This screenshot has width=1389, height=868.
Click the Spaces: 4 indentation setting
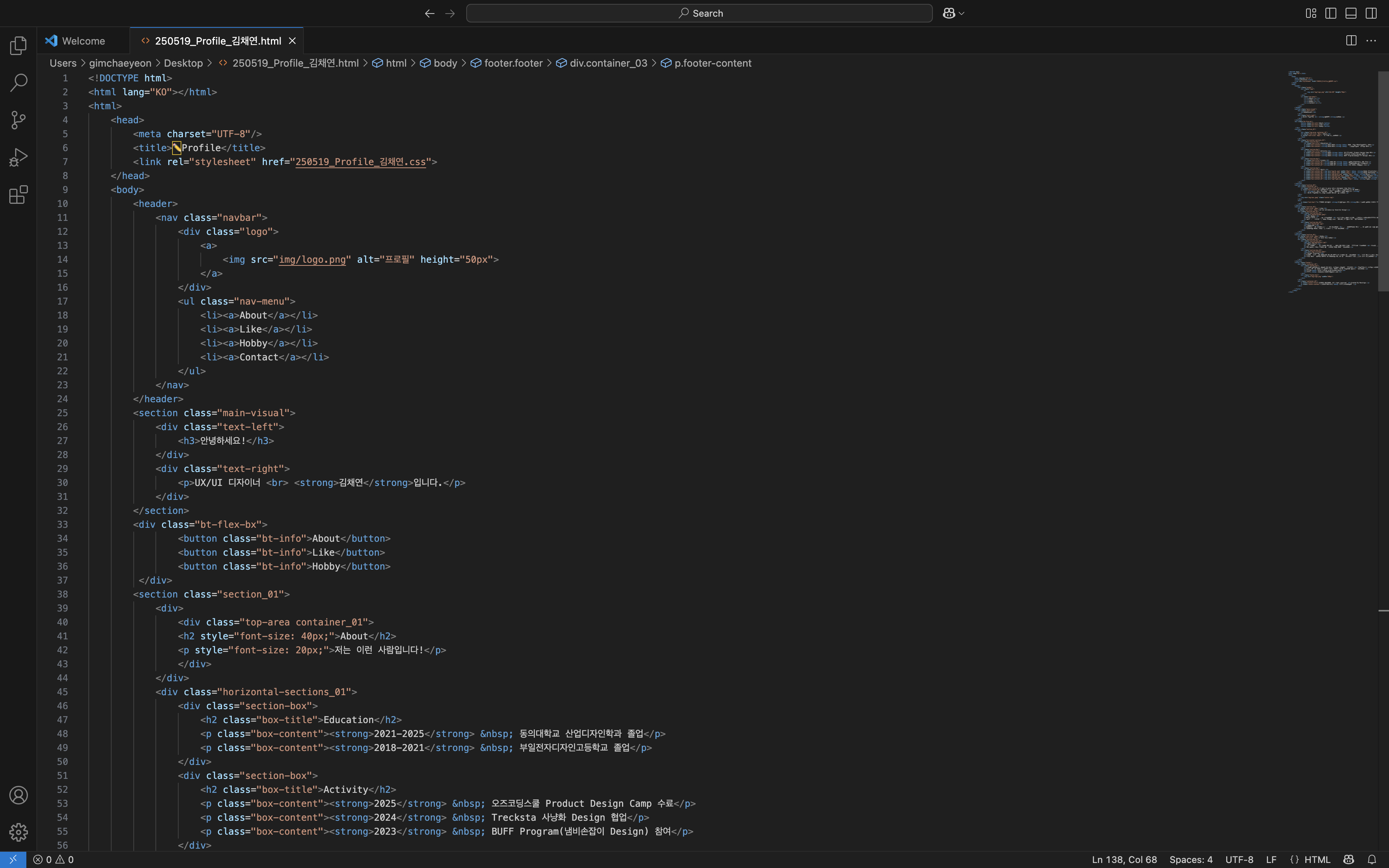click(x=1191, y=859)
